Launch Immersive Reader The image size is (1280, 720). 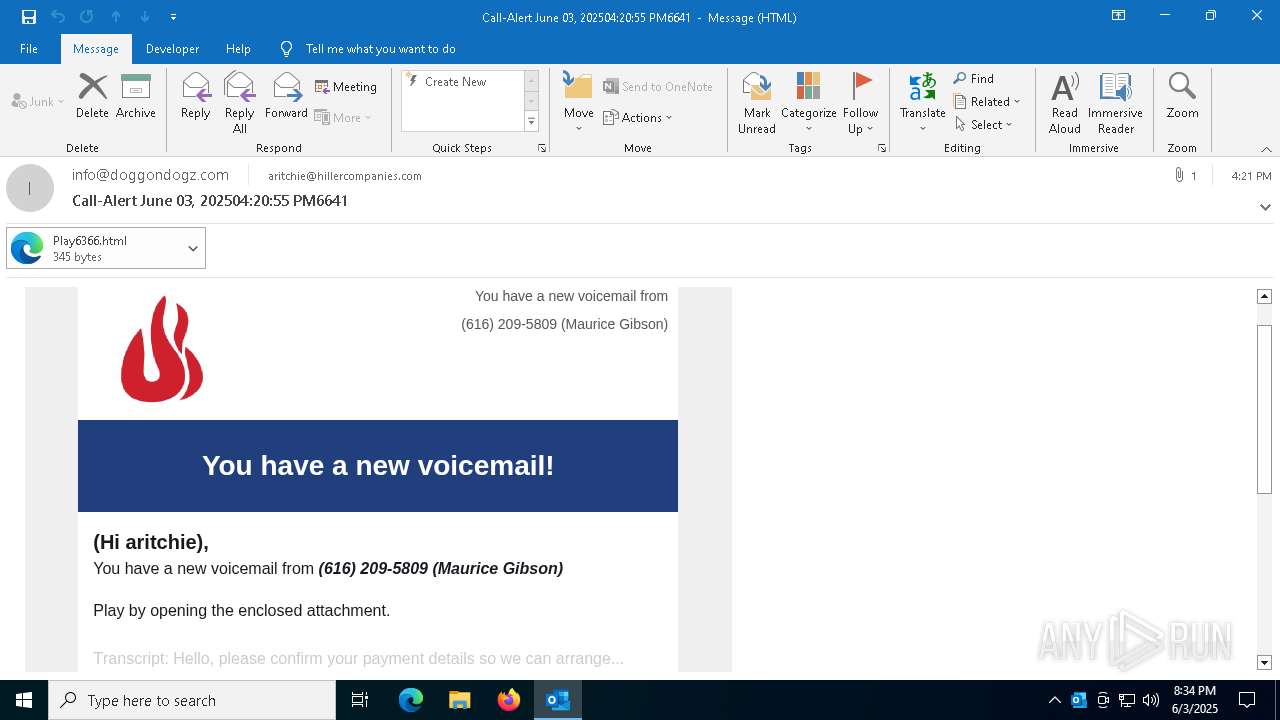pyautogui.click(x=1115, y=103)
